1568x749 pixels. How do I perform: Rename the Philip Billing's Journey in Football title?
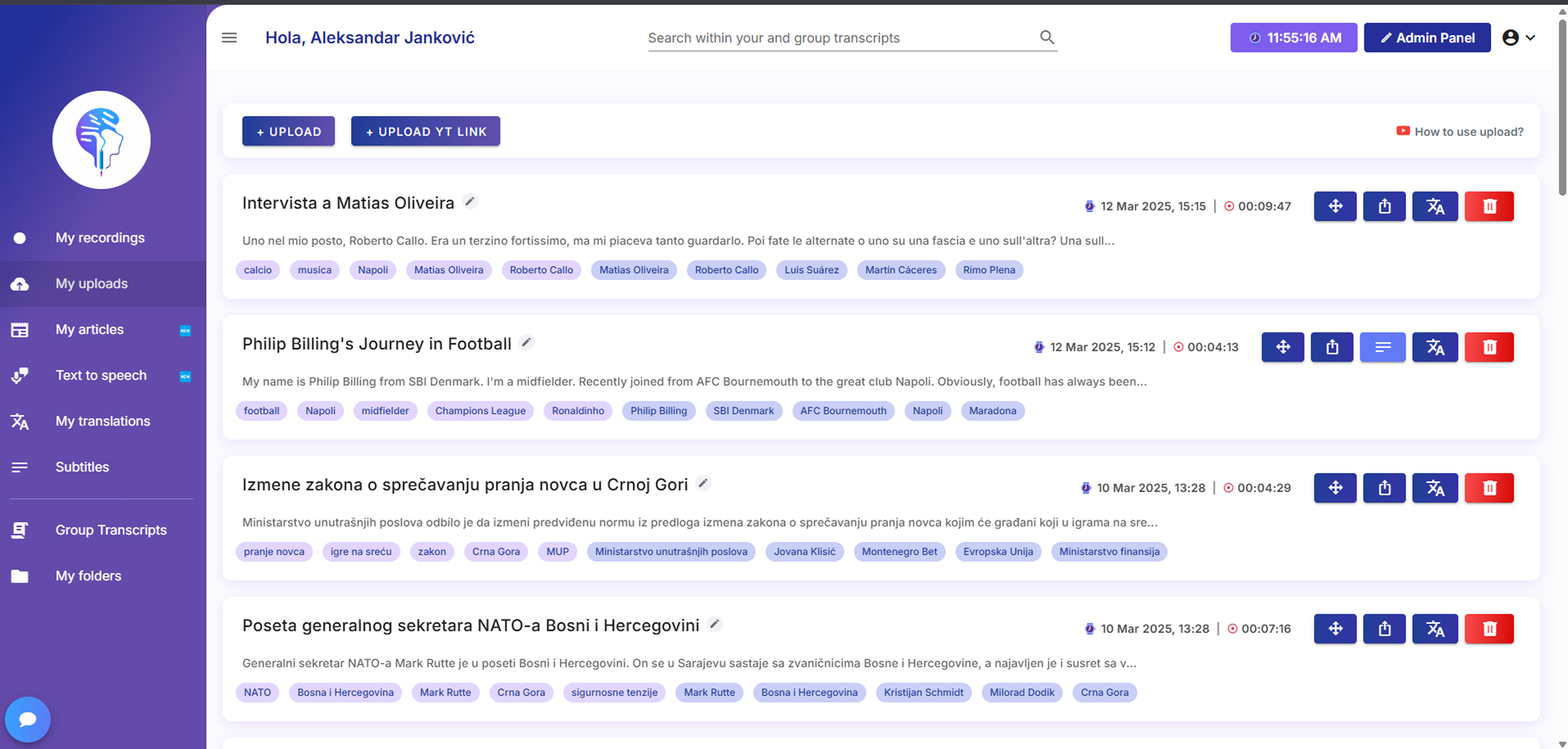coord(526,342)
